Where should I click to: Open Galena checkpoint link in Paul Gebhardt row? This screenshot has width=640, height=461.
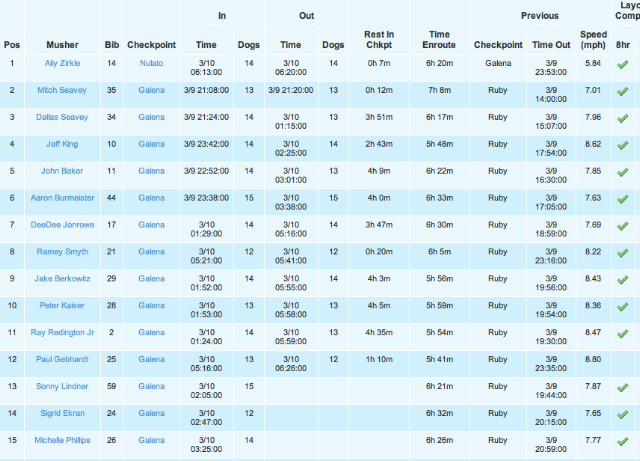[x=151, y=360]
